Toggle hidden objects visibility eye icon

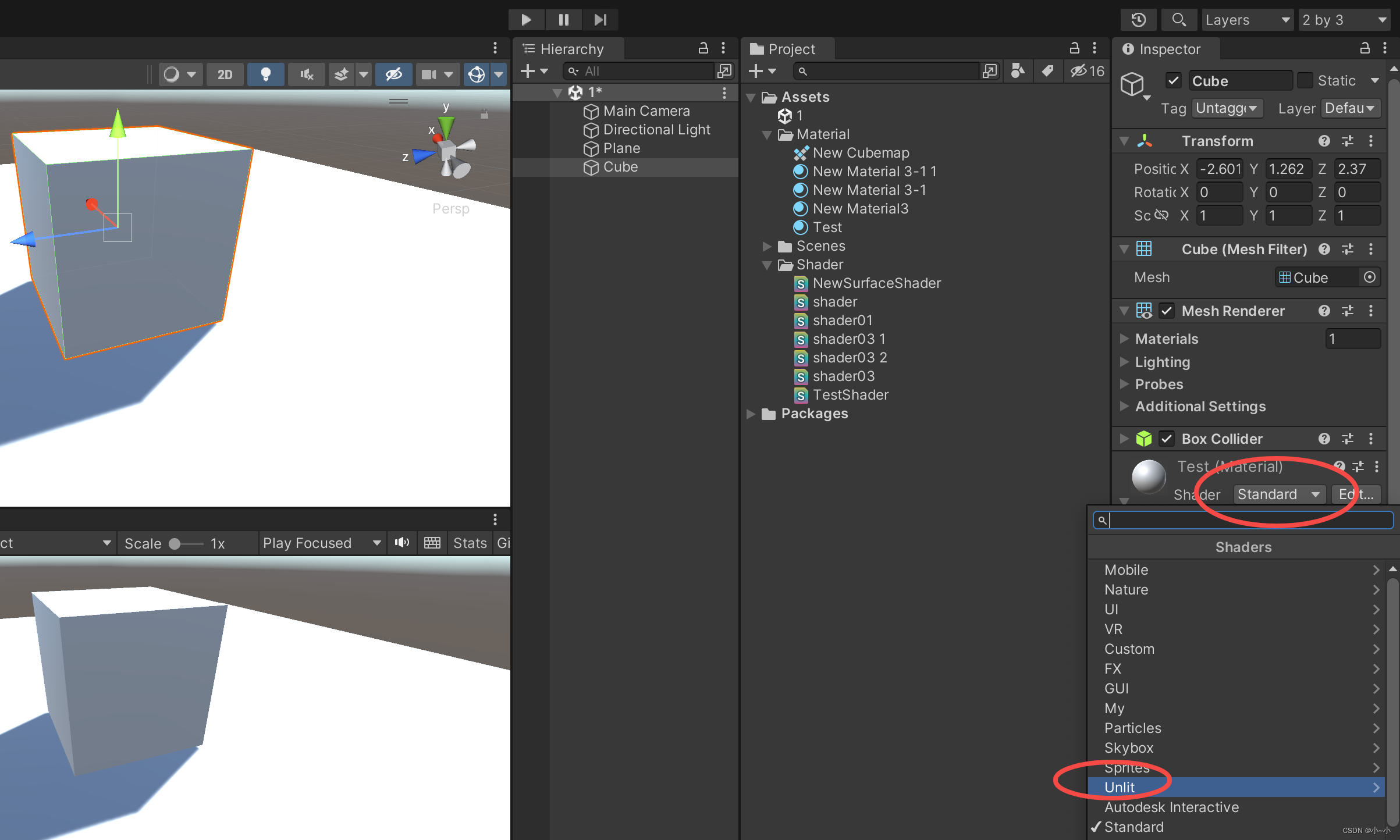(394, 74)
